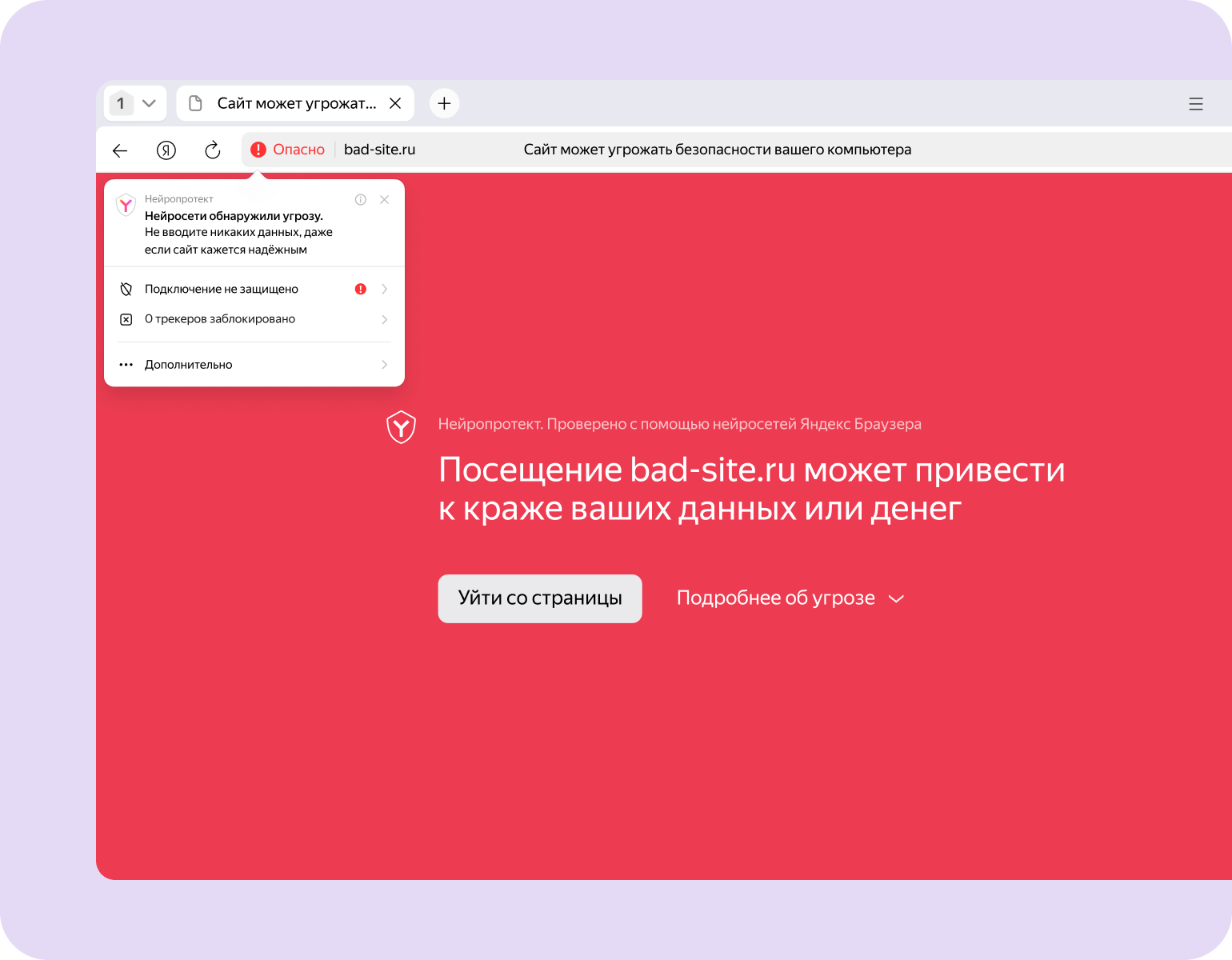
Task: Click the unprotected connection shield icon
Action: click(x=126, y=289)
